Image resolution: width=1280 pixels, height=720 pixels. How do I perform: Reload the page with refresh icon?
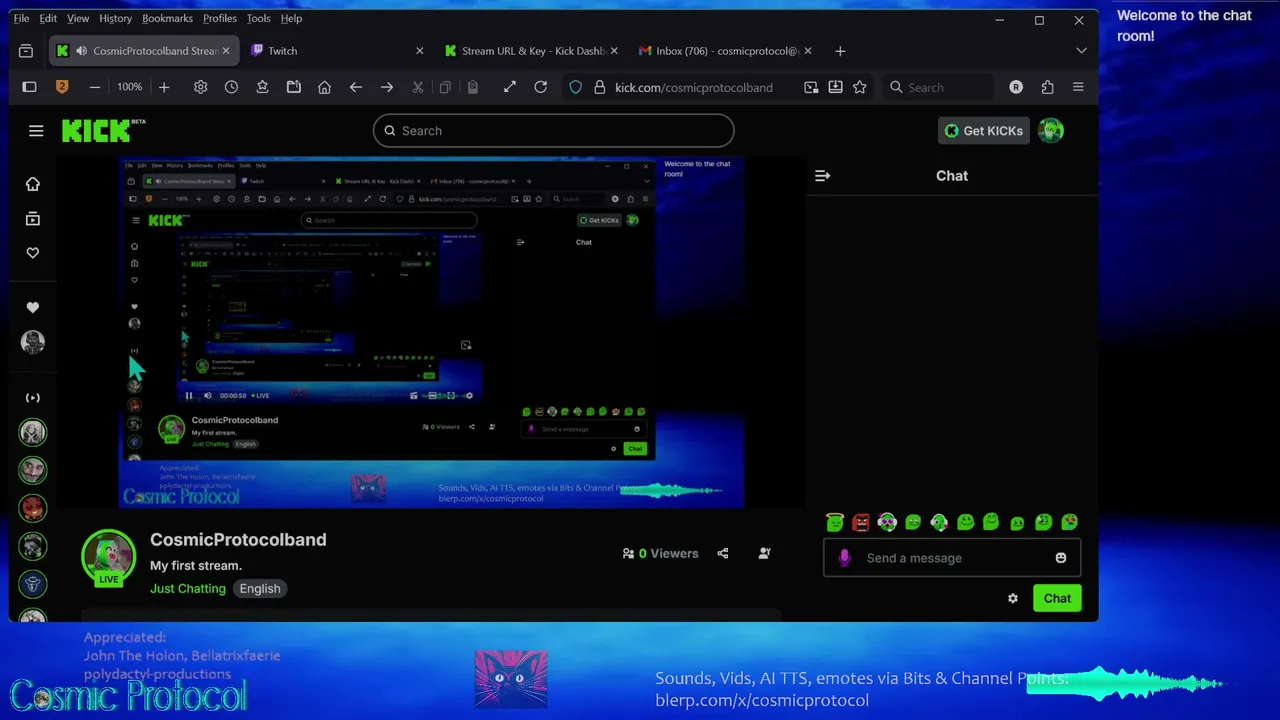(x=541, y=87)
